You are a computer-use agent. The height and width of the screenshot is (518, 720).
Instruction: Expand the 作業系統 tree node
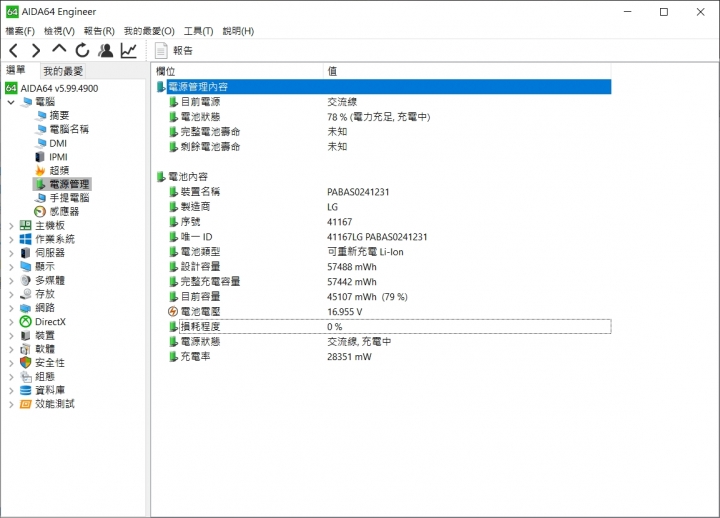[x=11, y=239]
